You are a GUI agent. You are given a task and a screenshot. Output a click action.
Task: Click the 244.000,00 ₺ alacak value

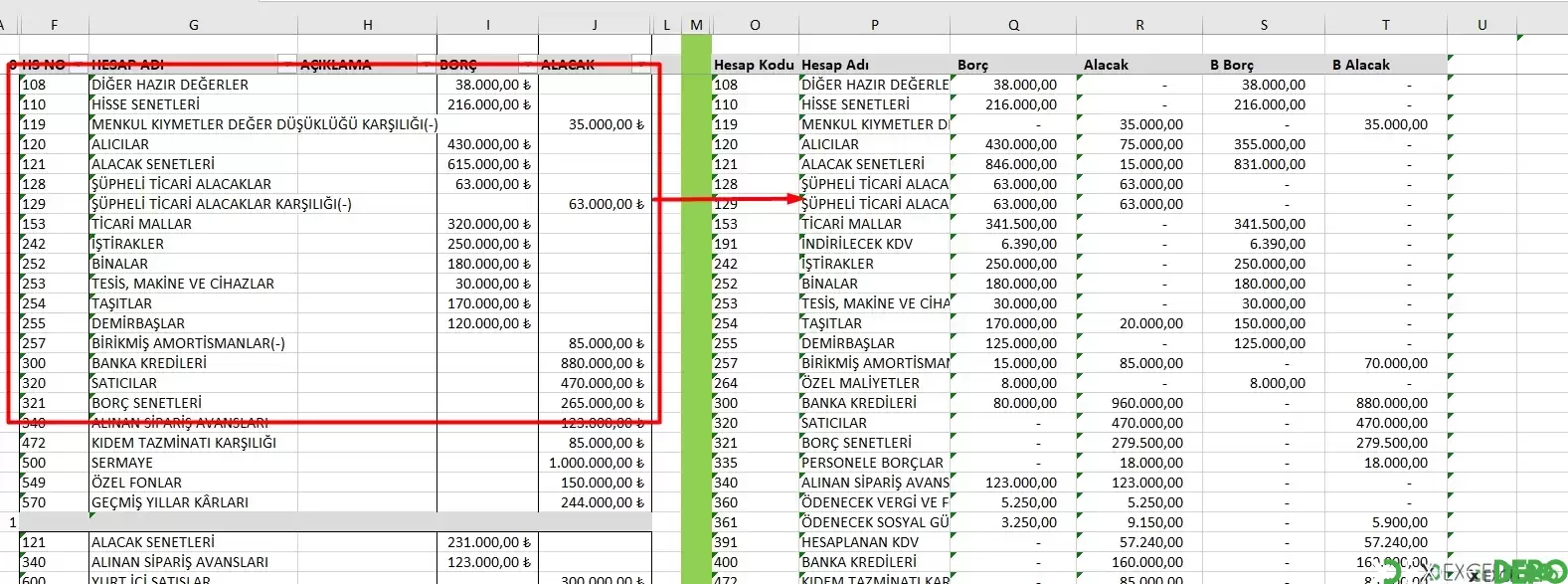click(x=595, y=502)
